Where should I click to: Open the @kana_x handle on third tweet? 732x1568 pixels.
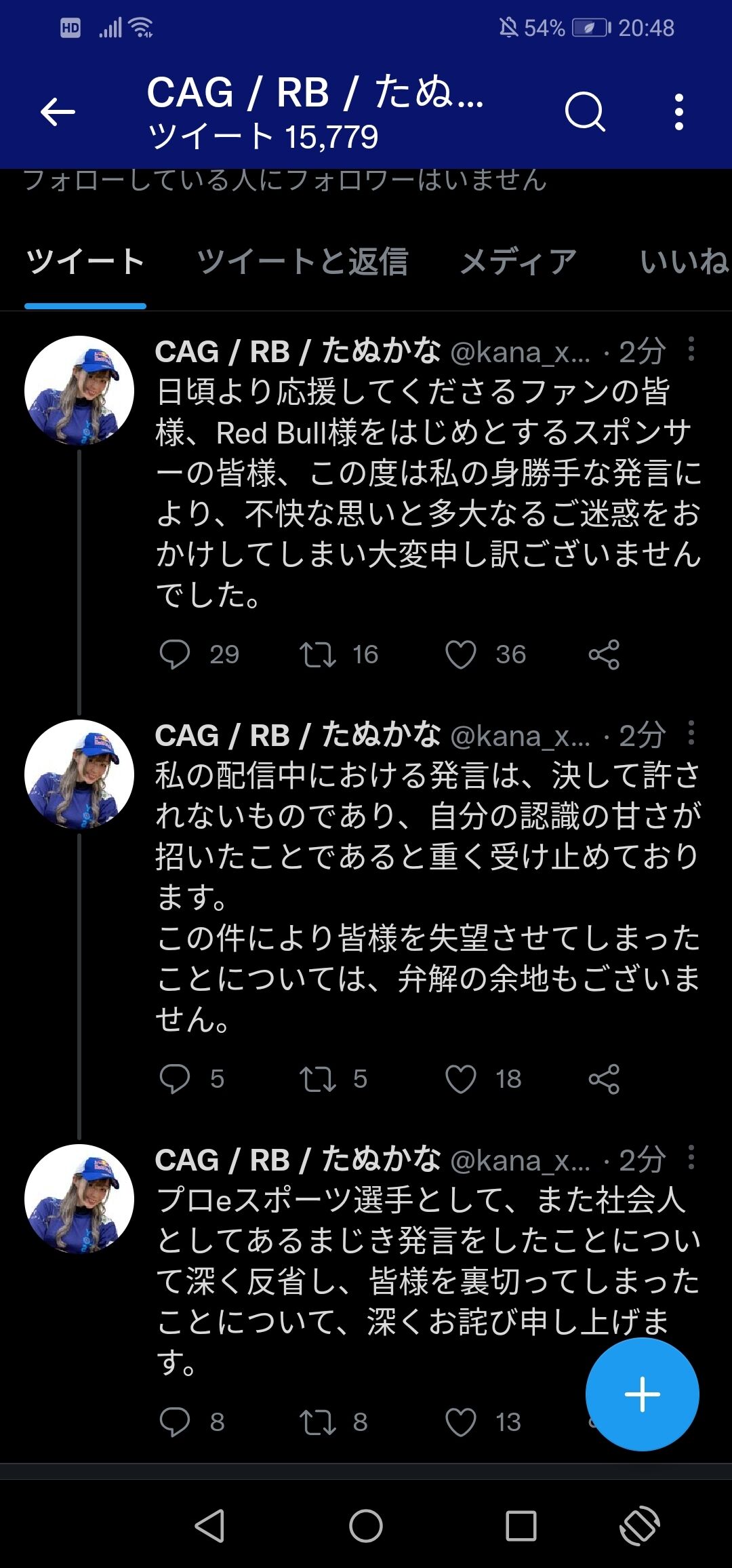click(520, 1161)
